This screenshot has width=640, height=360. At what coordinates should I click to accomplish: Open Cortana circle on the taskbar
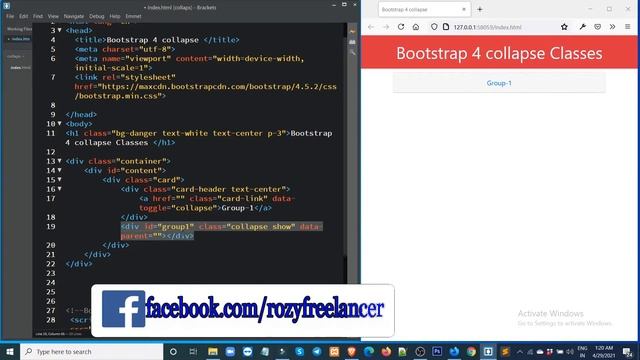(173, 351)
